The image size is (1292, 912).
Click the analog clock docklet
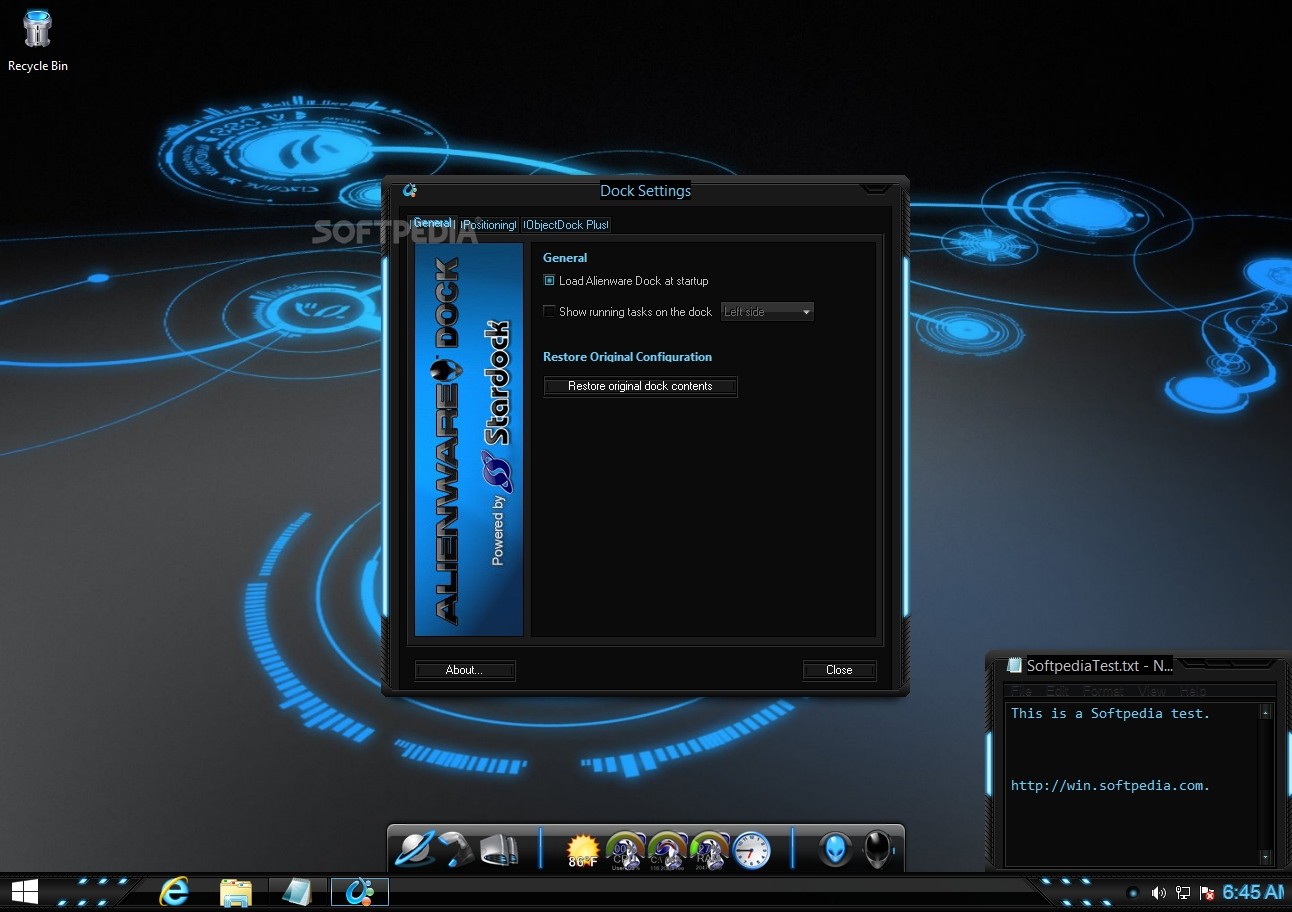coord(752,850)
